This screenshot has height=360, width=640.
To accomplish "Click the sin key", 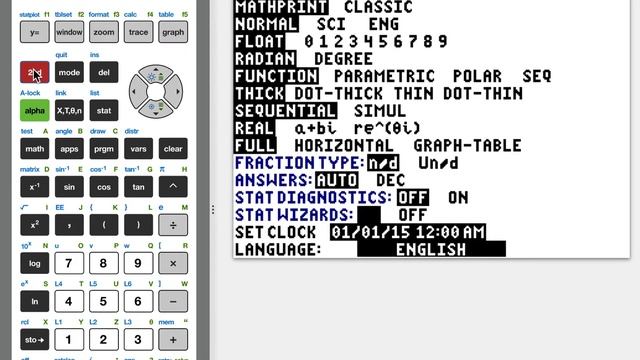I will point(69,187).
